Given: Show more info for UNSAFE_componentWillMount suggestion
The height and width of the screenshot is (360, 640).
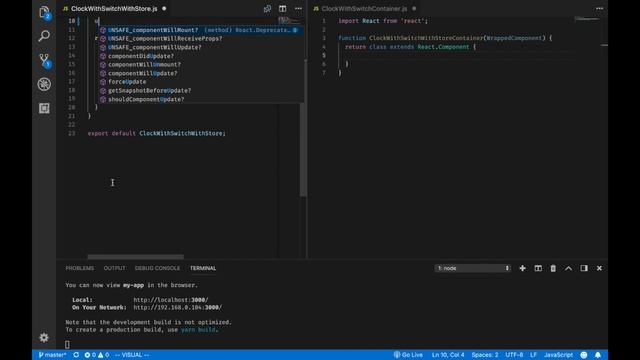Looking at the screenshot, I should tap(295, 30).
